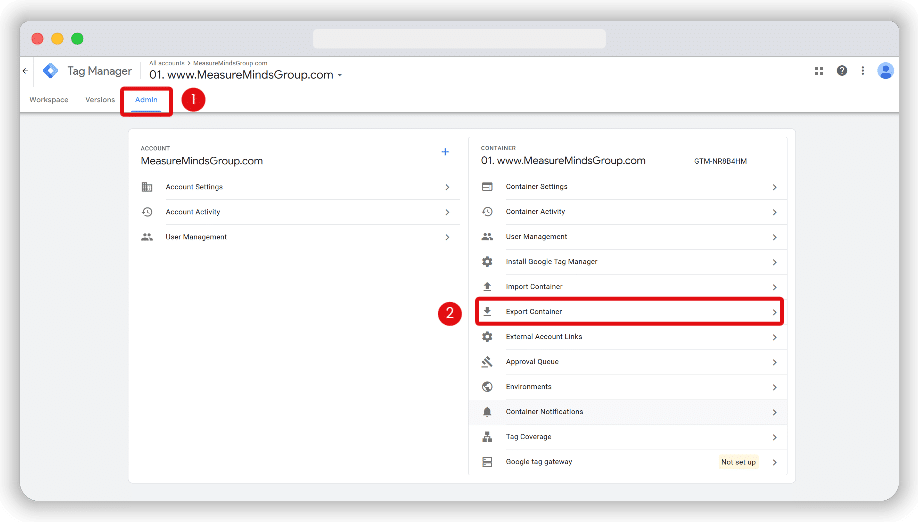This screenshot has width=918, height=522.
Task: Click the Container Notifications bell icon
Action: [x=487, y=412]
